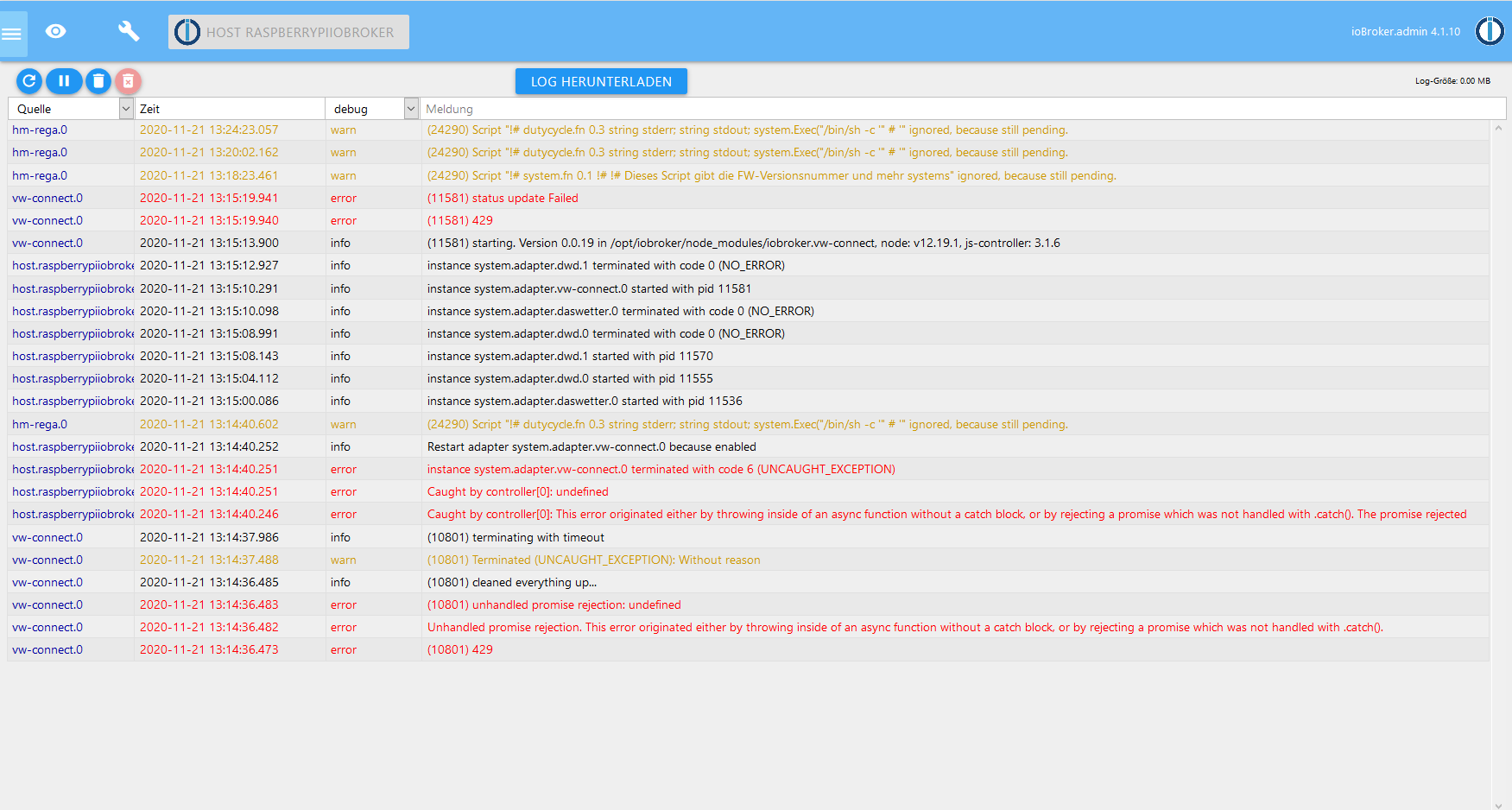Click '(10801) cleaned everything up...' message
Image resolution: width=1512 pixels, height=810 pixels.
(x=512, y=582)
